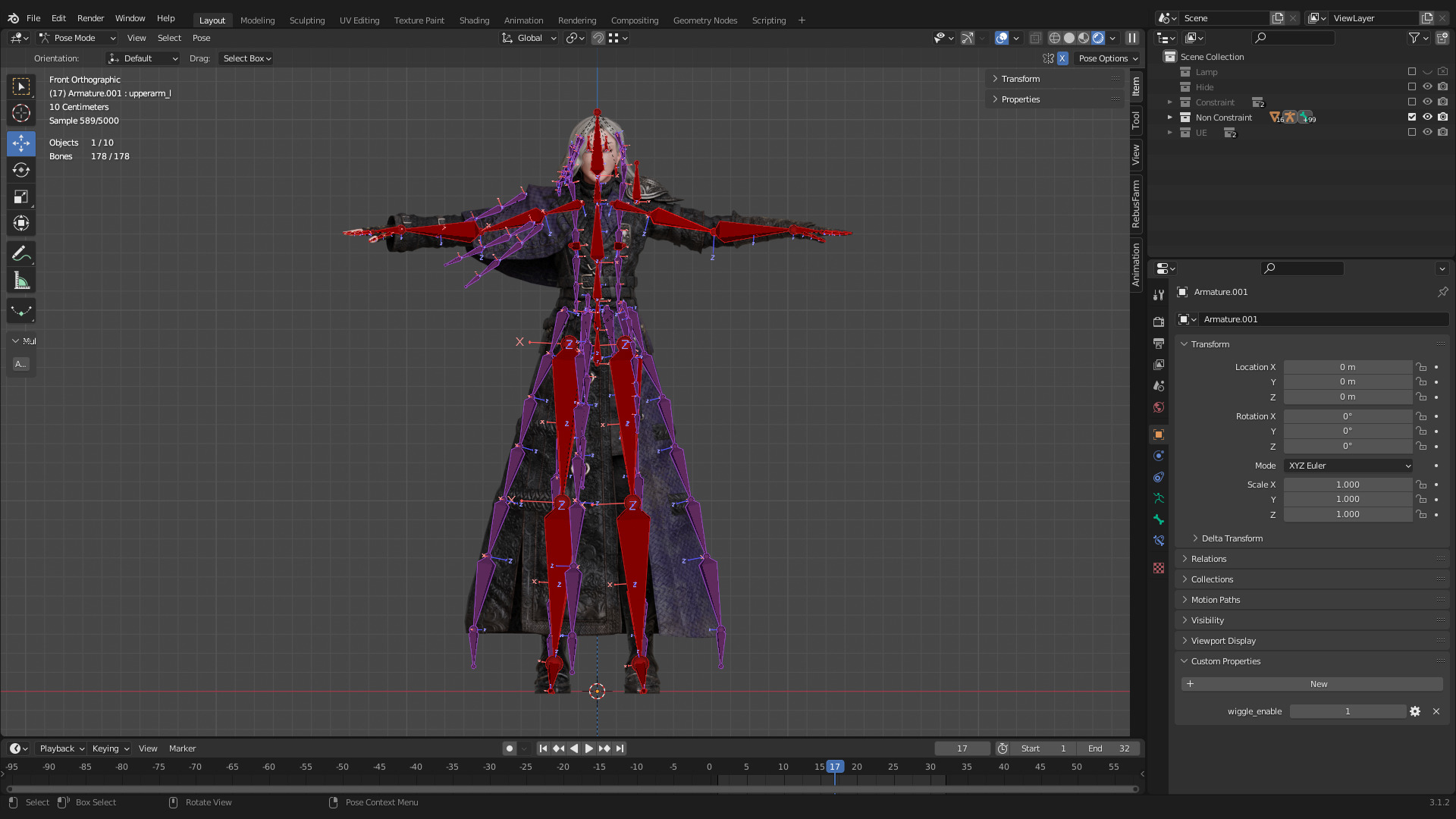Pin the Armature.001 properties context

(x=1442, y=292)
